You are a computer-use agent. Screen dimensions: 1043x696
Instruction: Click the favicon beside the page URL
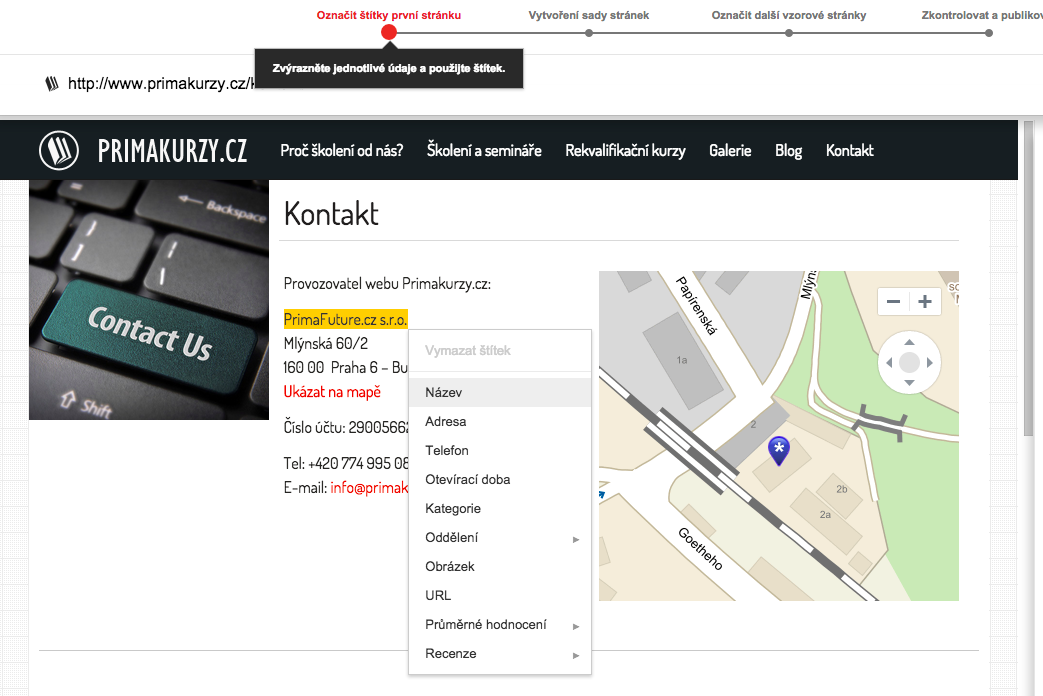(51, 83)
